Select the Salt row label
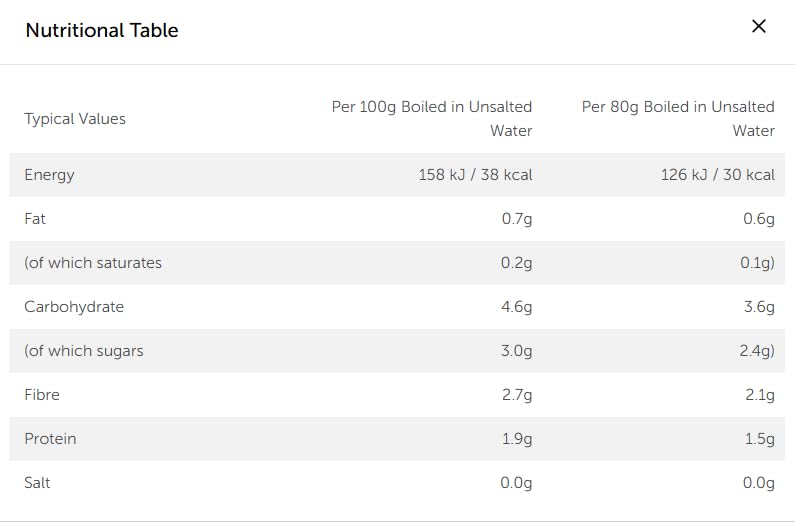This screenshot has width=795, height=522. pos(37,483)
